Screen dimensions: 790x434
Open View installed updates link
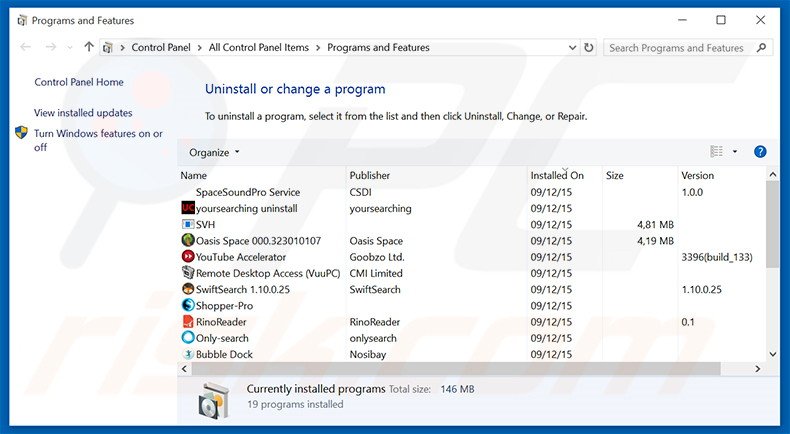coord(83,113)
